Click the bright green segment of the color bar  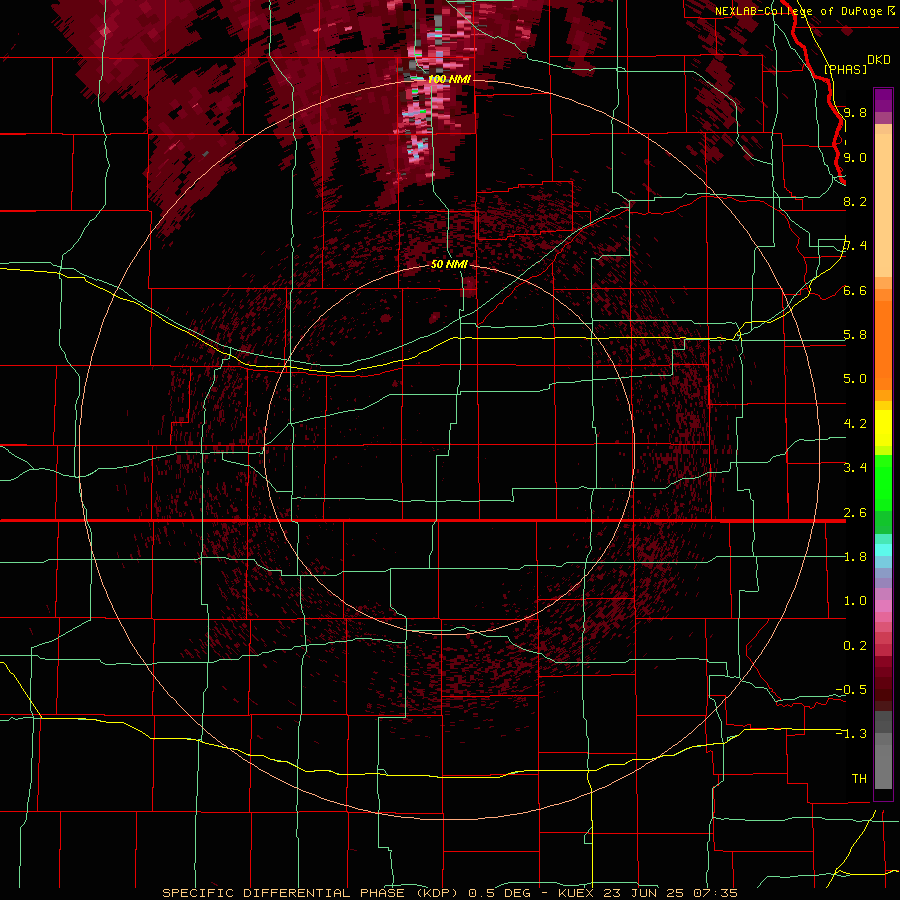coord(883,482)
